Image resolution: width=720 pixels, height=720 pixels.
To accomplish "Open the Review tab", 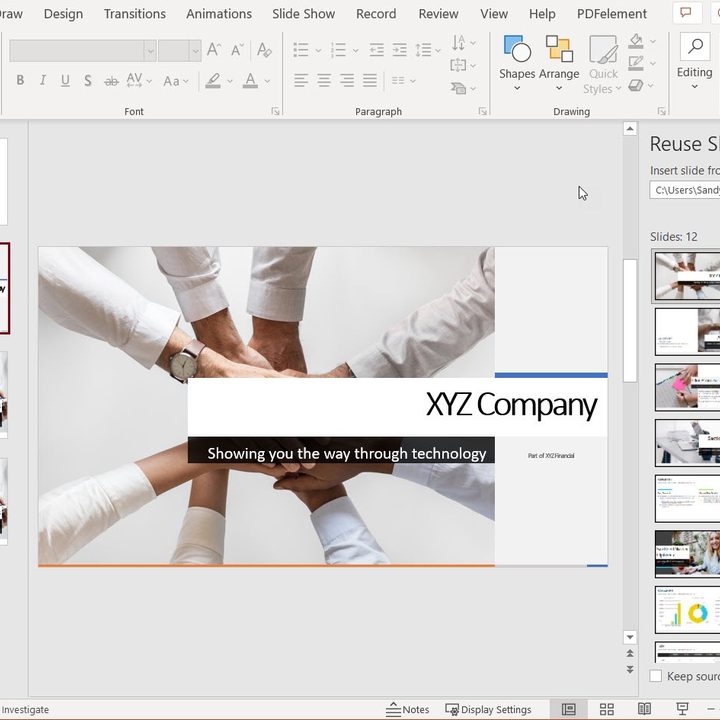I will 439,14.
